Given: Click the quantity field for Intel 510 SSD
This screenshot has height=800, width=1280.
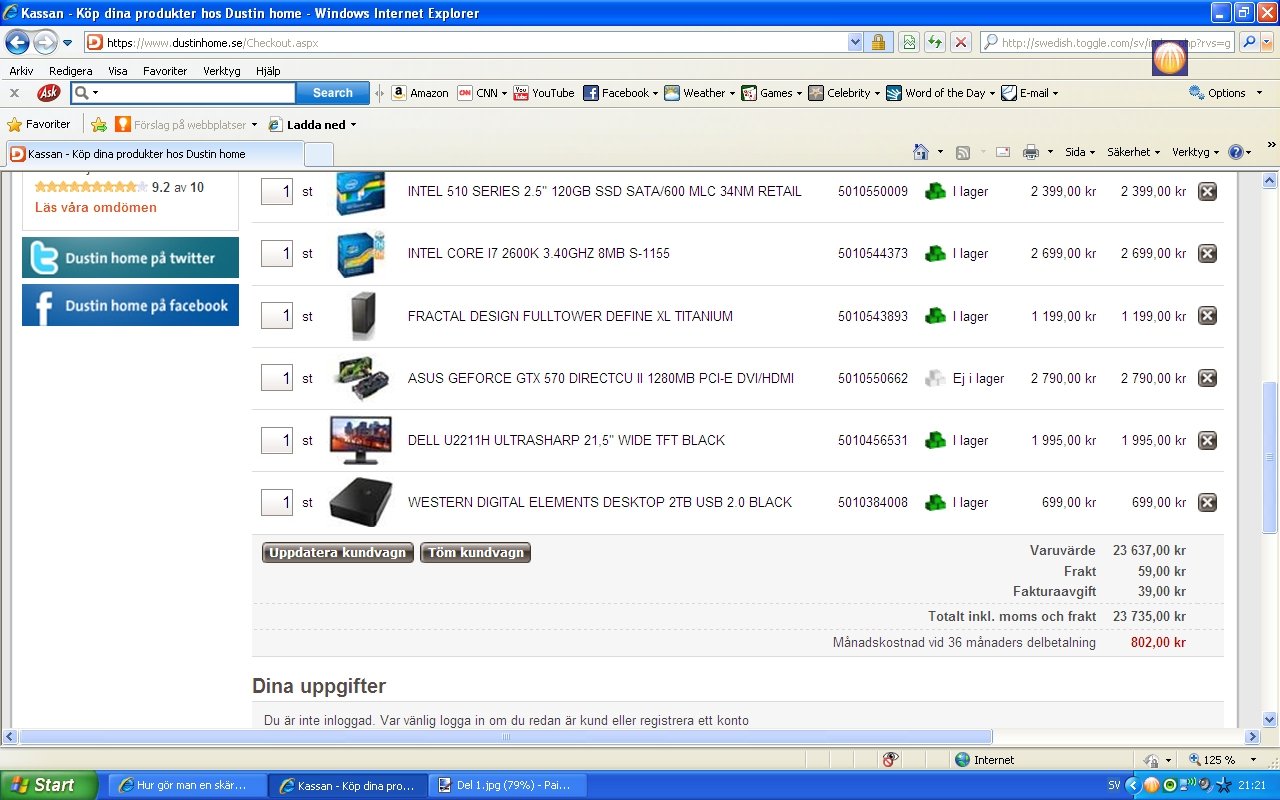Looking at the screenshot, I should tap(277, 191).
